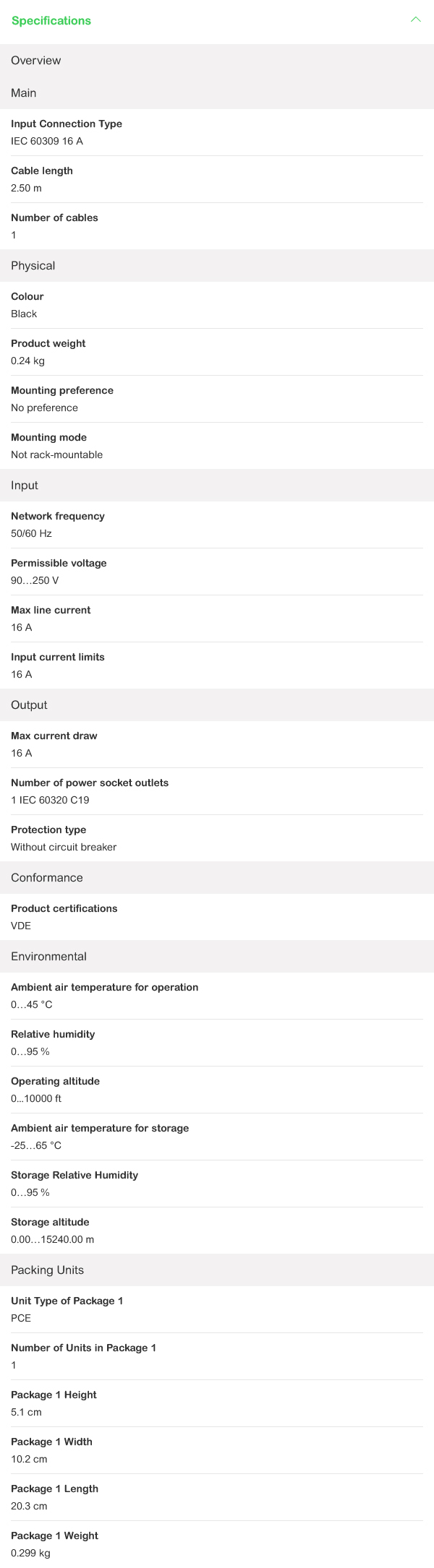
Task: Select the Main section header
Action: [x=24, y=92]
